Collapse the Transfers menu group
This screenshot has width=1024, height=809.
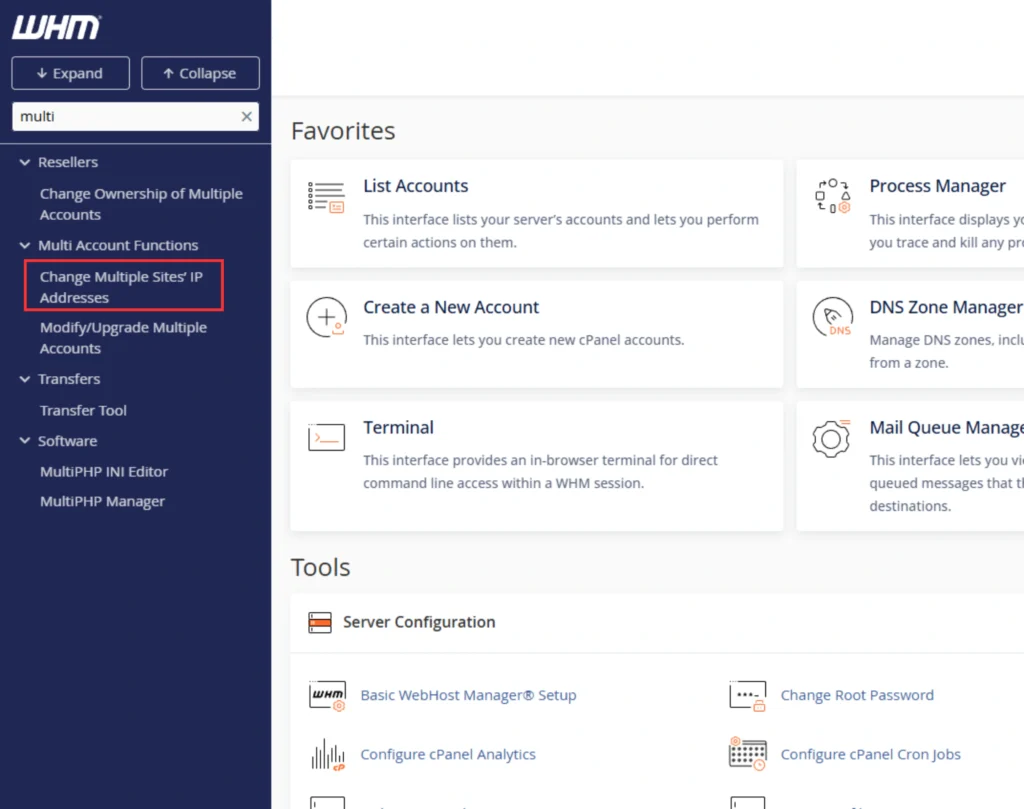tap(25, 379)
